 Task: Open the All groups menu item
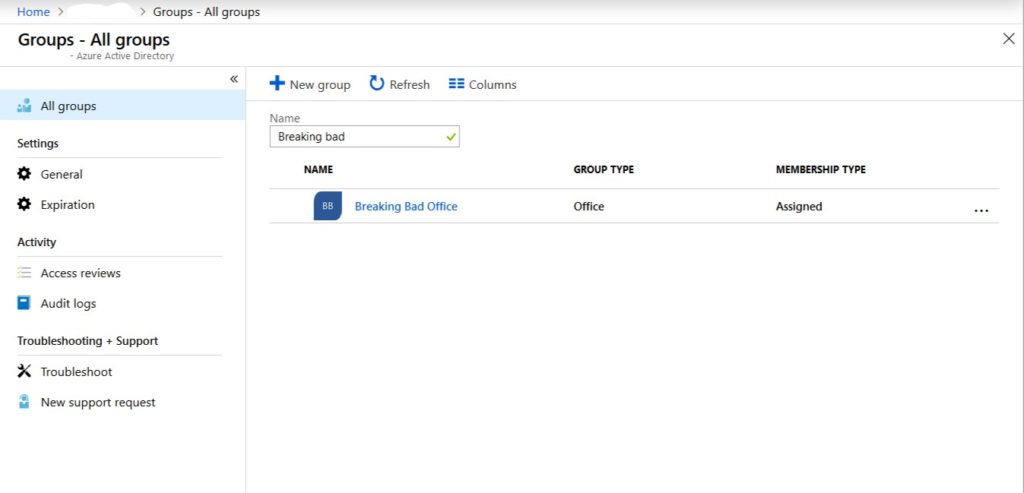coord(123,105)
